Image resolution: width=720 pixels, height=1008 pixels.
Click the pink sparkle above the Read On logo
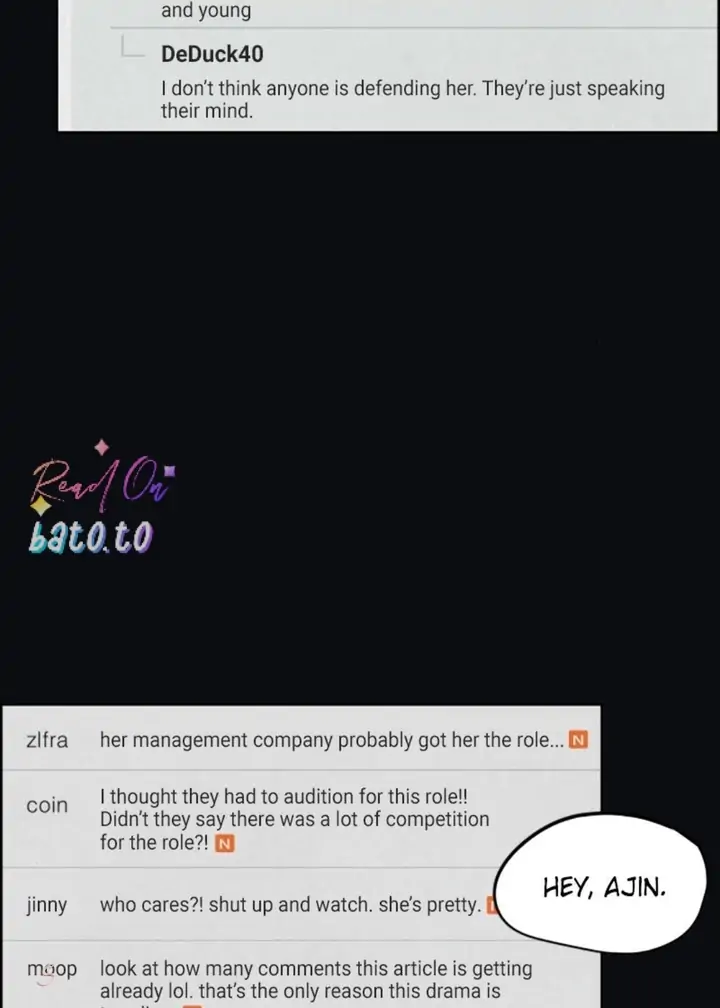tap(102, 447)
